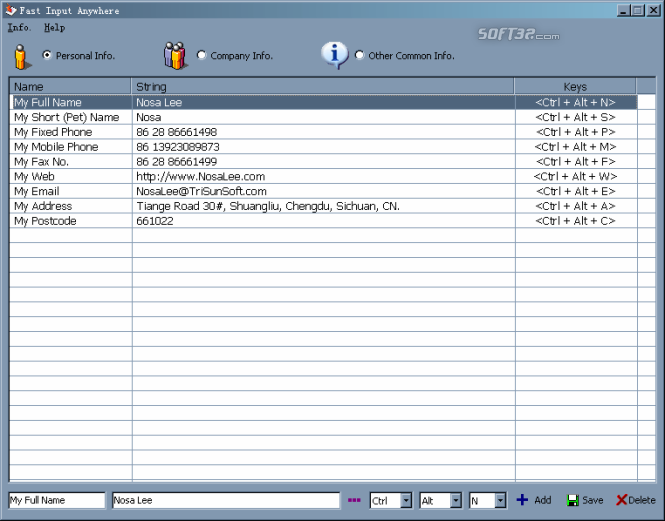Click the green floppy disk Save icon
Screen dimensions: 665x521
[x=573, y=500]
